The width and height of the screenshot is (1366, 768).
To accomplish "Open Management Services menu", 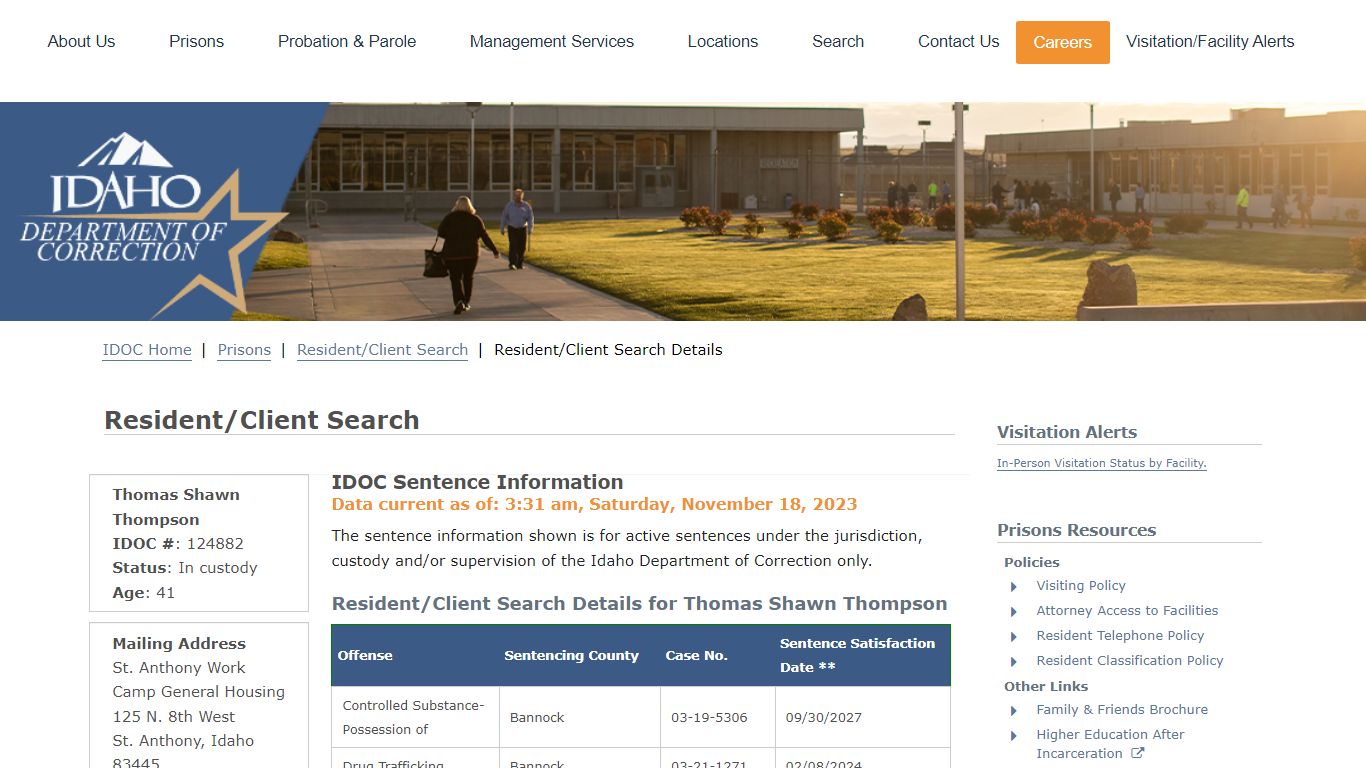I will pyautogui.click(x=552, y=41).
